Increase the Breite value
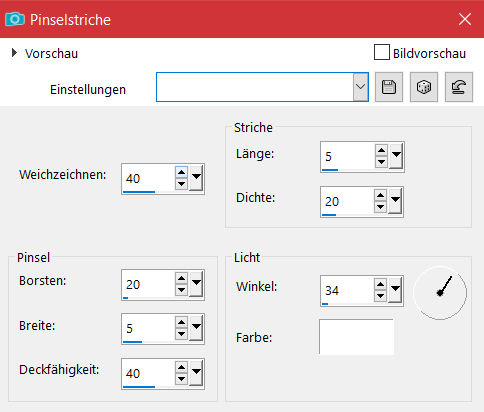Viewport: 484px width, 412px height. click(x=181, y=322)
